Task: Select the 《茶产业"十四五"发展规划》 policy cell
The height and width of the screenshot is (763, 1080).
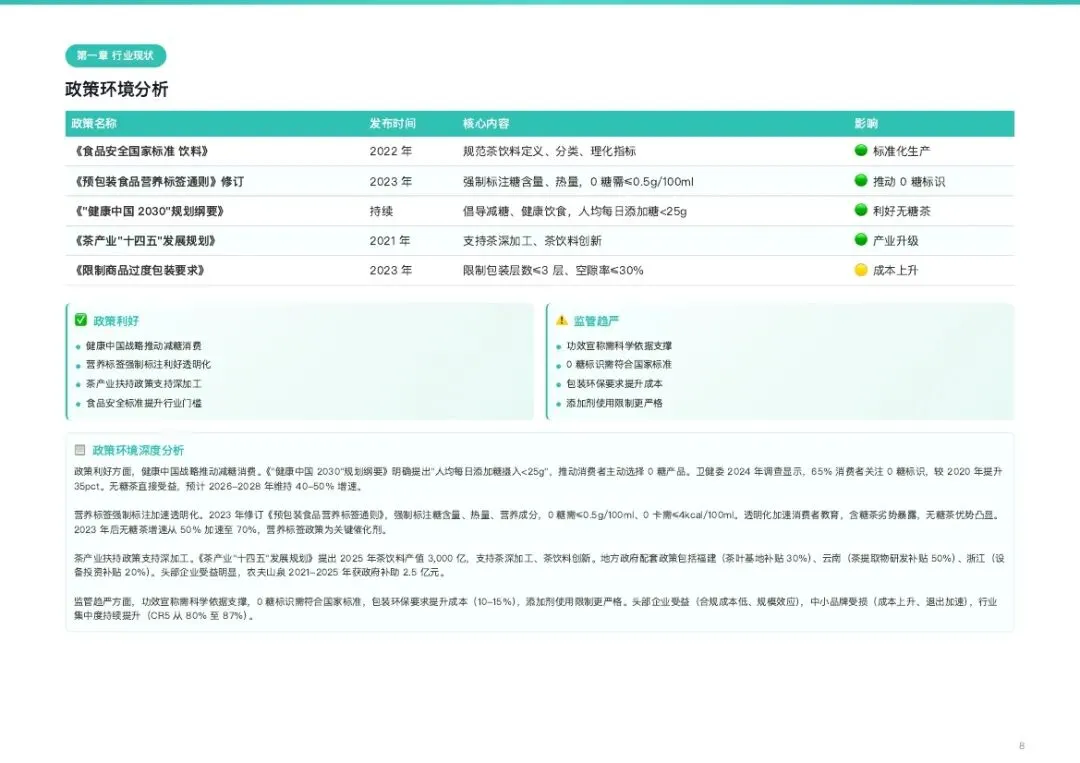Action: [x=145, y=241]
